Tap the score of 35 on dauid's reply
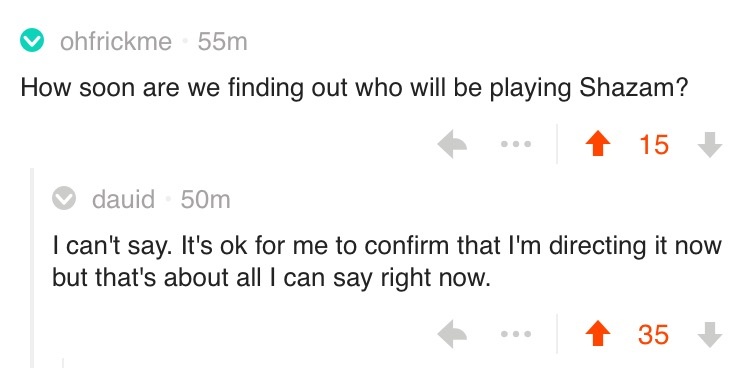748x368 pixels. tap(653, 334)
